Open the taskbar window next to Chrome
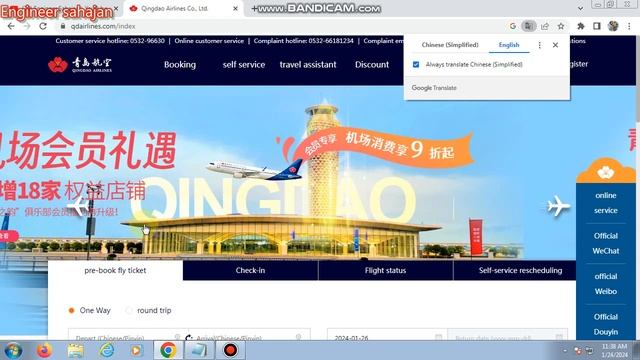640x360 pixels. tap(200, 351)
